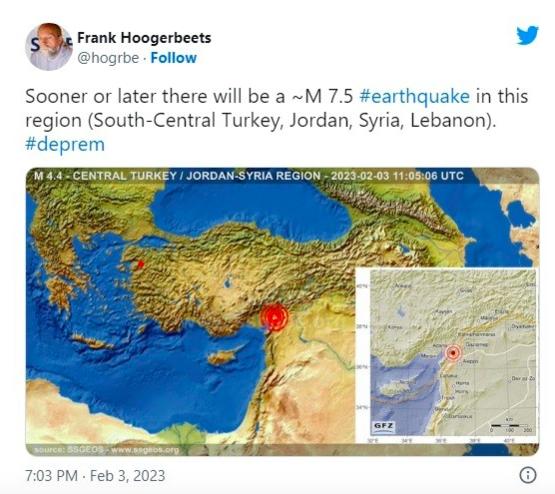Viewport: 555px width, 494px height.
Task: Open the #earthquake hashtag
Action: click(414, 96)
